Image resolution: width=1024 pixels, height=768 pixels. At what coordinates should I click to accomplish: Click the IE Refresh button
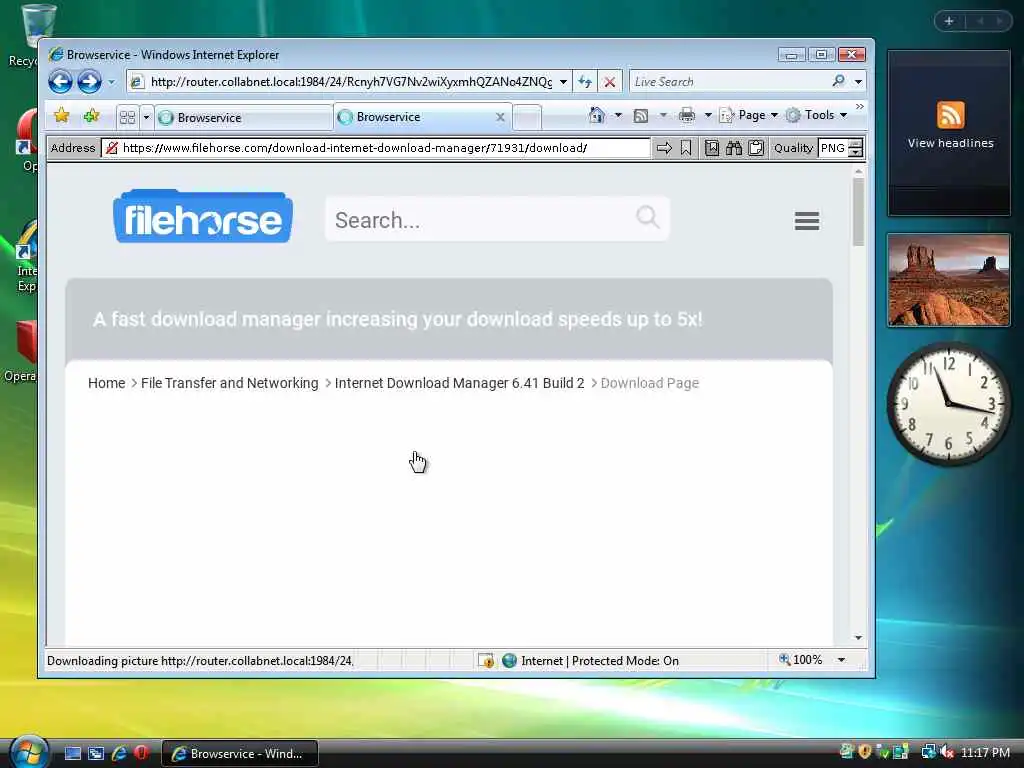click(x=584, y=82)
